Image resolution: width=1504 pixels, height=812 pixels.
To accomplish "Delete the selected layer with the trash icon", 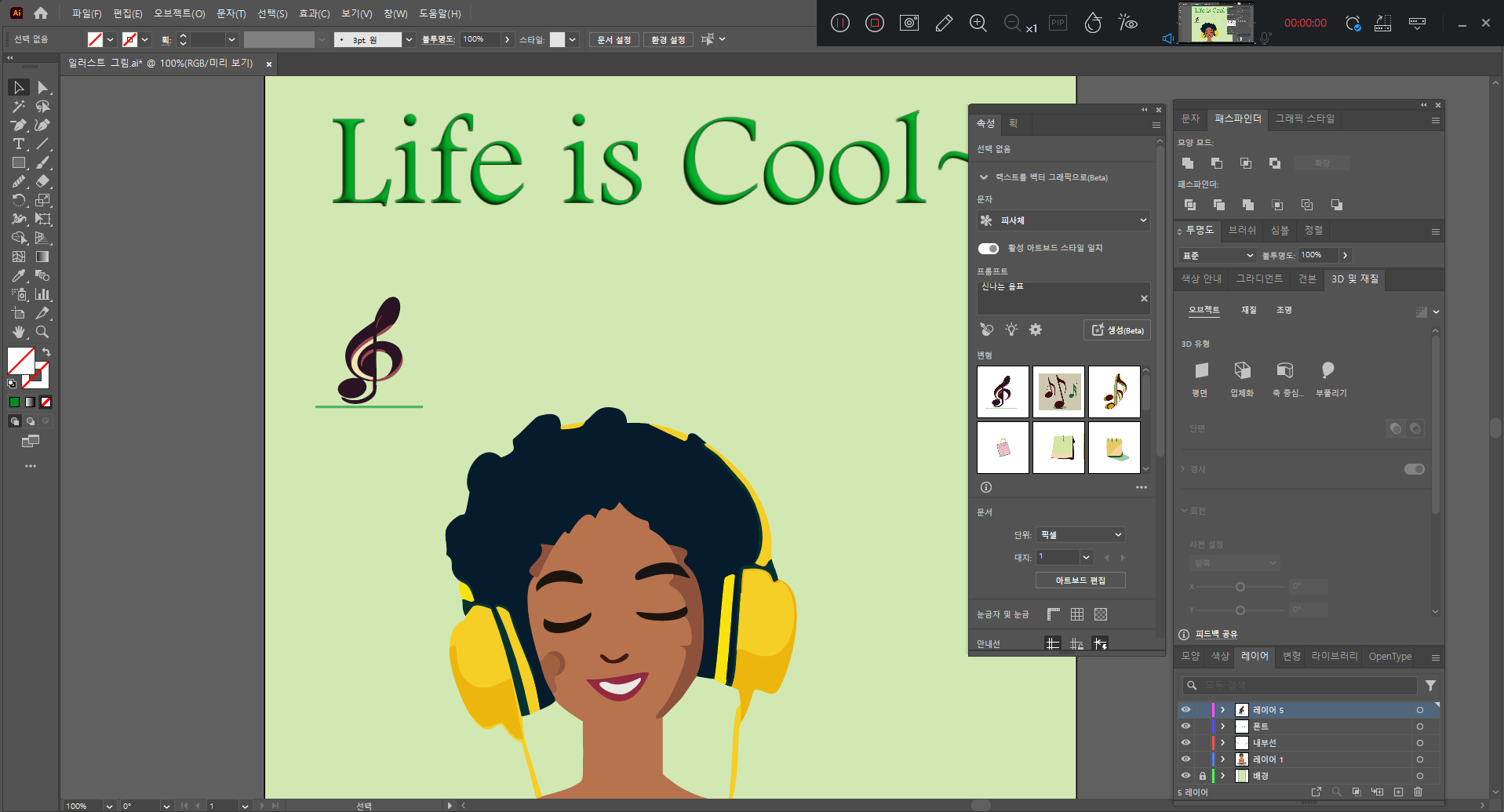I will pyautogui.click(x=1418, y=792).
